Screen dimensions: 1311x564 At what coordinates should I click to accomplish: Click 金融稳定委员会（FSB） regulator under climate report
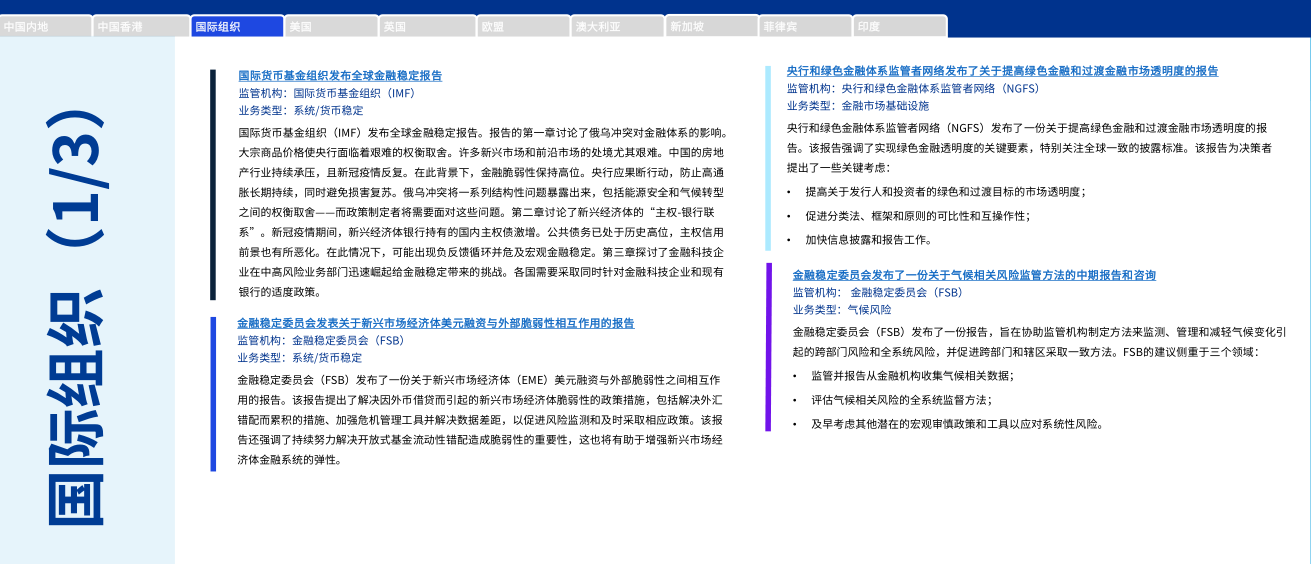point(906,293)
